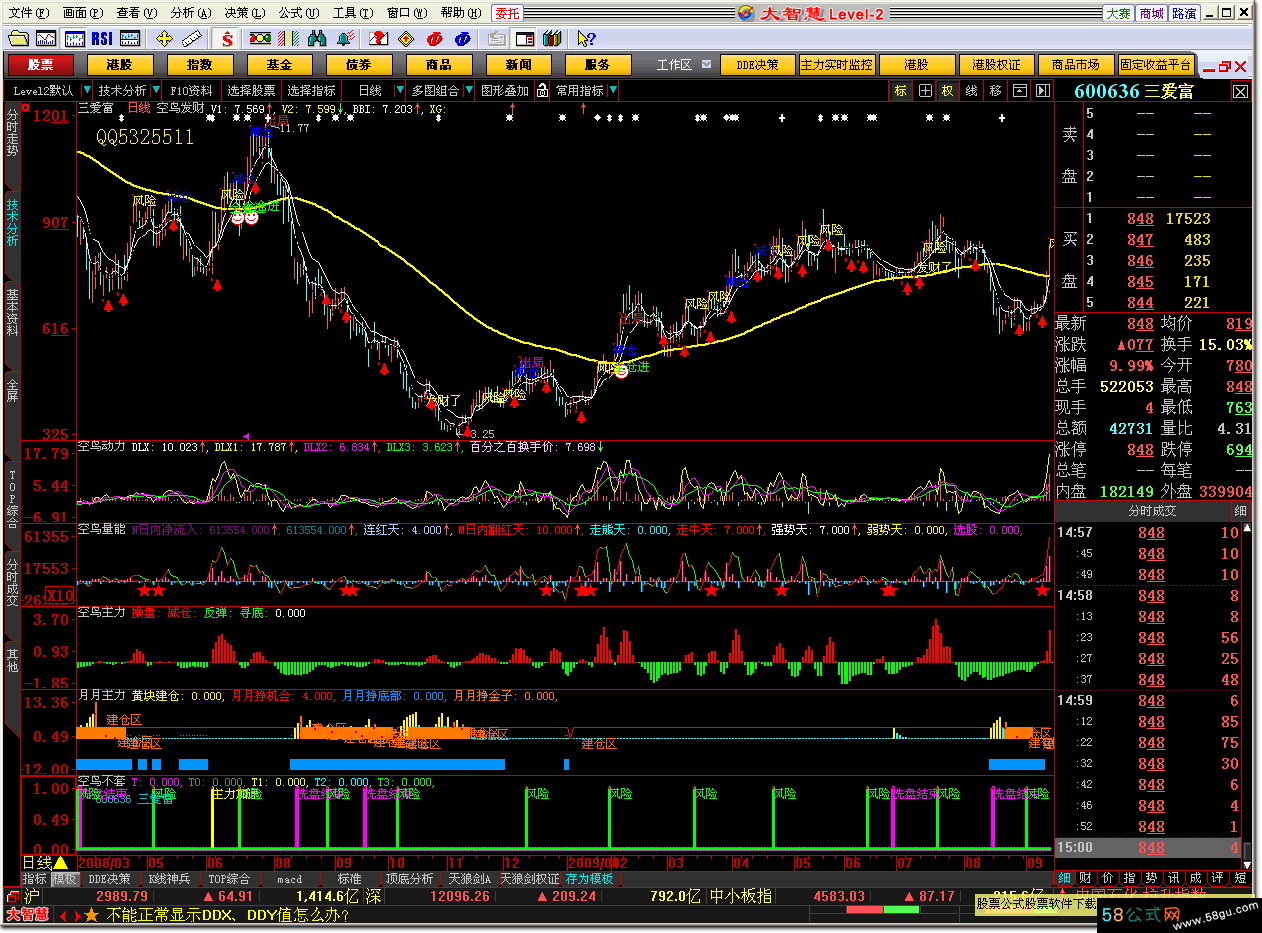Click the red dollar S icon
This screenshot has height=933, width=1262.
[x=228, y=39]
